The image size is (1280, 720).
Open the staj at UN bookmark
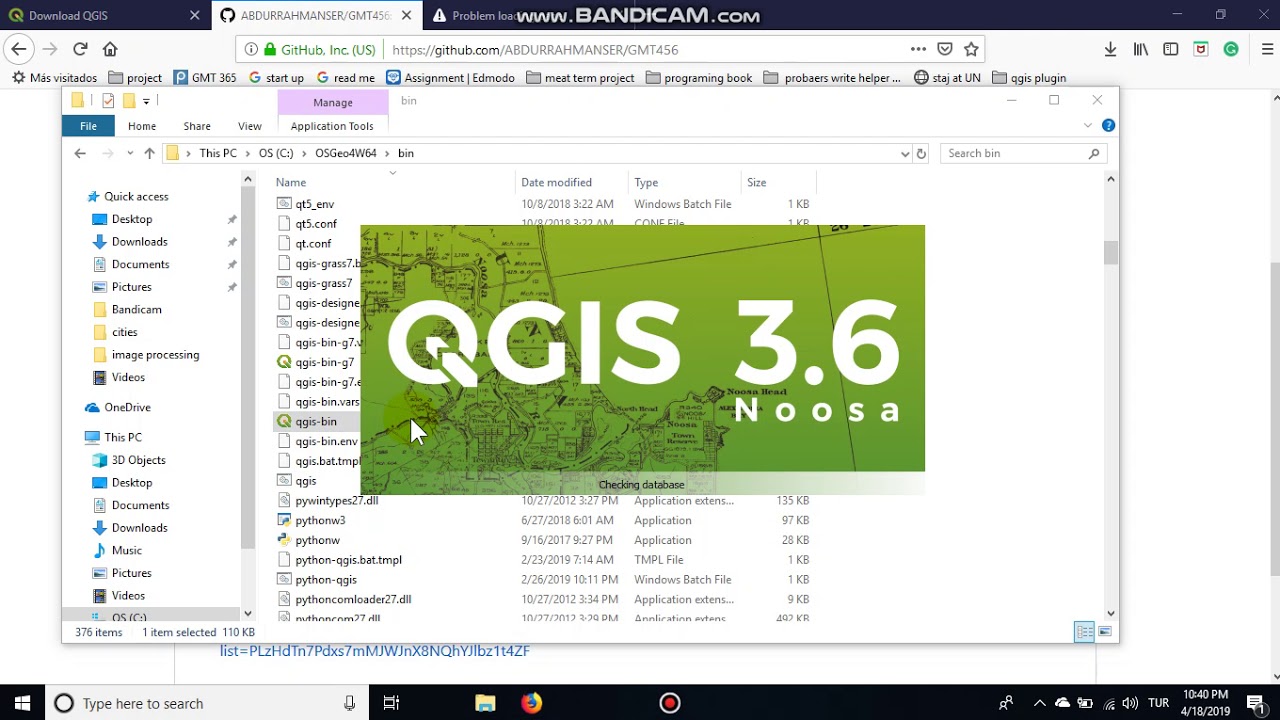click(x=947, y=77)
